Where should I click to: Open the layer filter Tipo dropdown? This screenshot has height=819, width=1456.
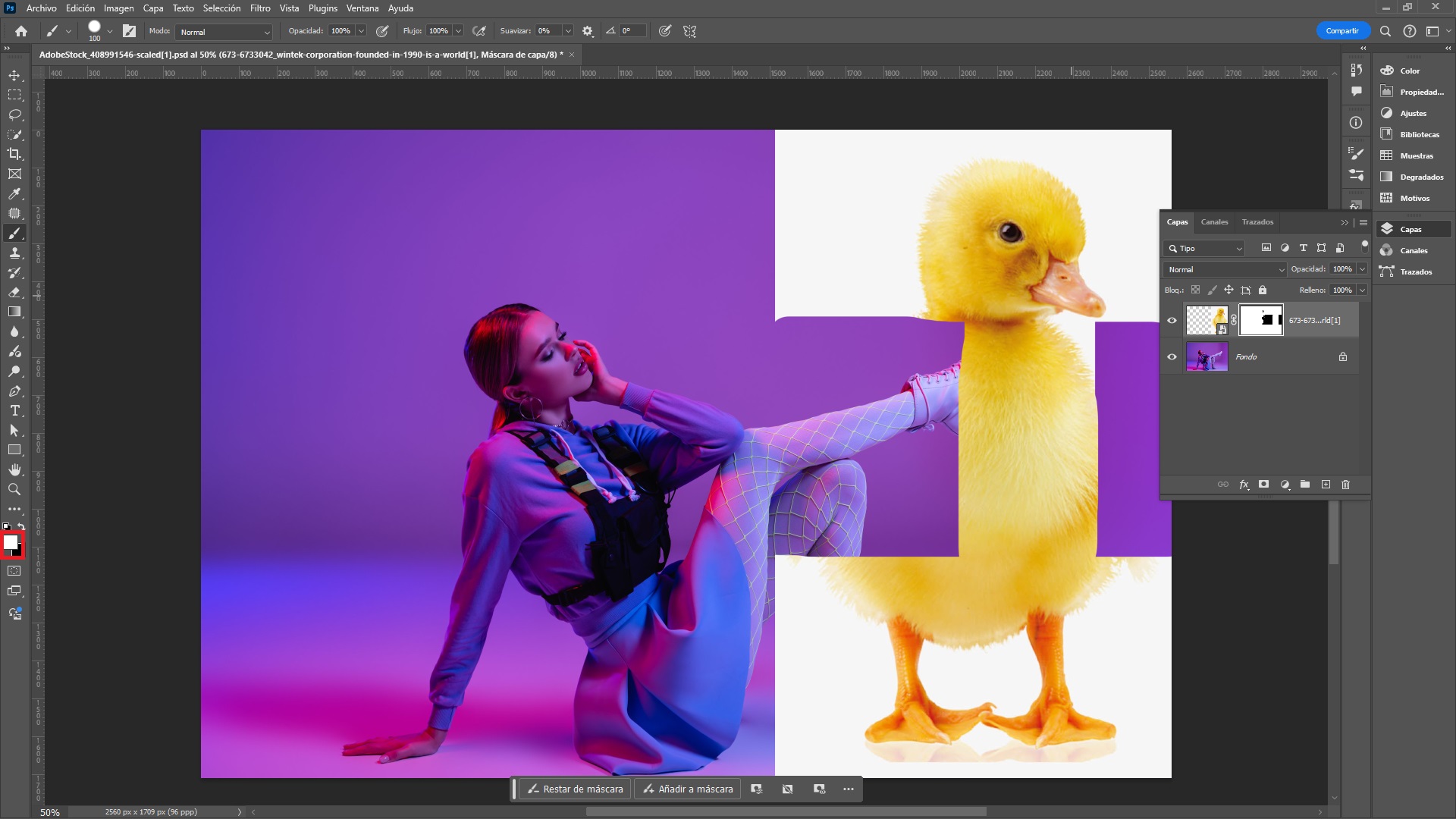(x=1204, y=249)
